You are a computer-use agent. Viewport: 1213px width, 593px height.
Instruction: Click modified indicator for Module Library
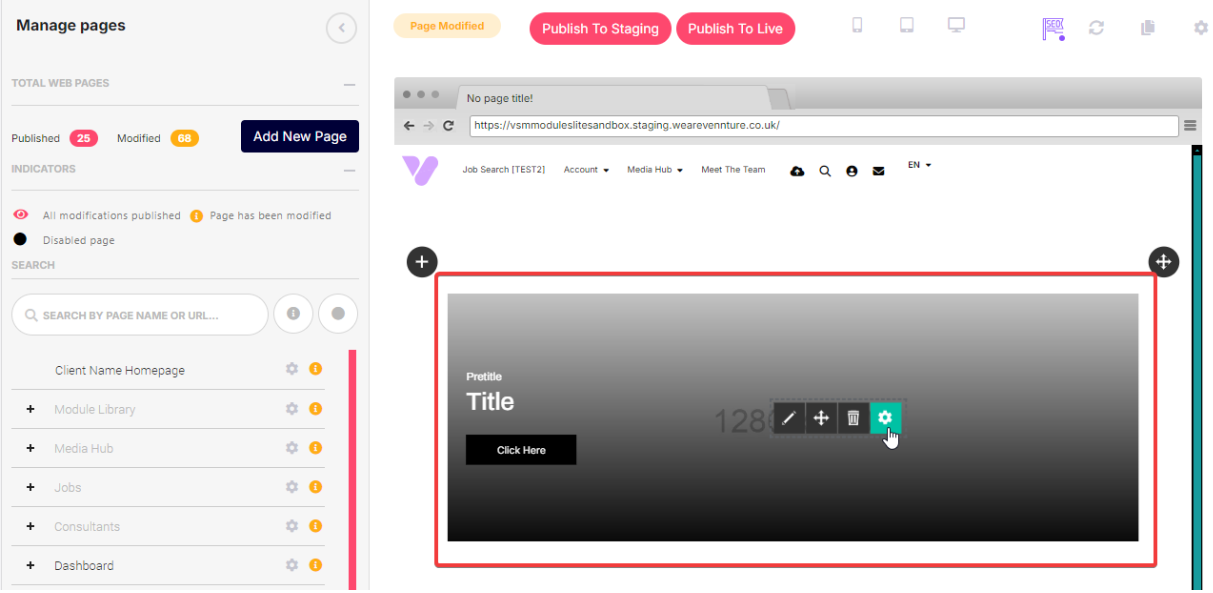315,408
